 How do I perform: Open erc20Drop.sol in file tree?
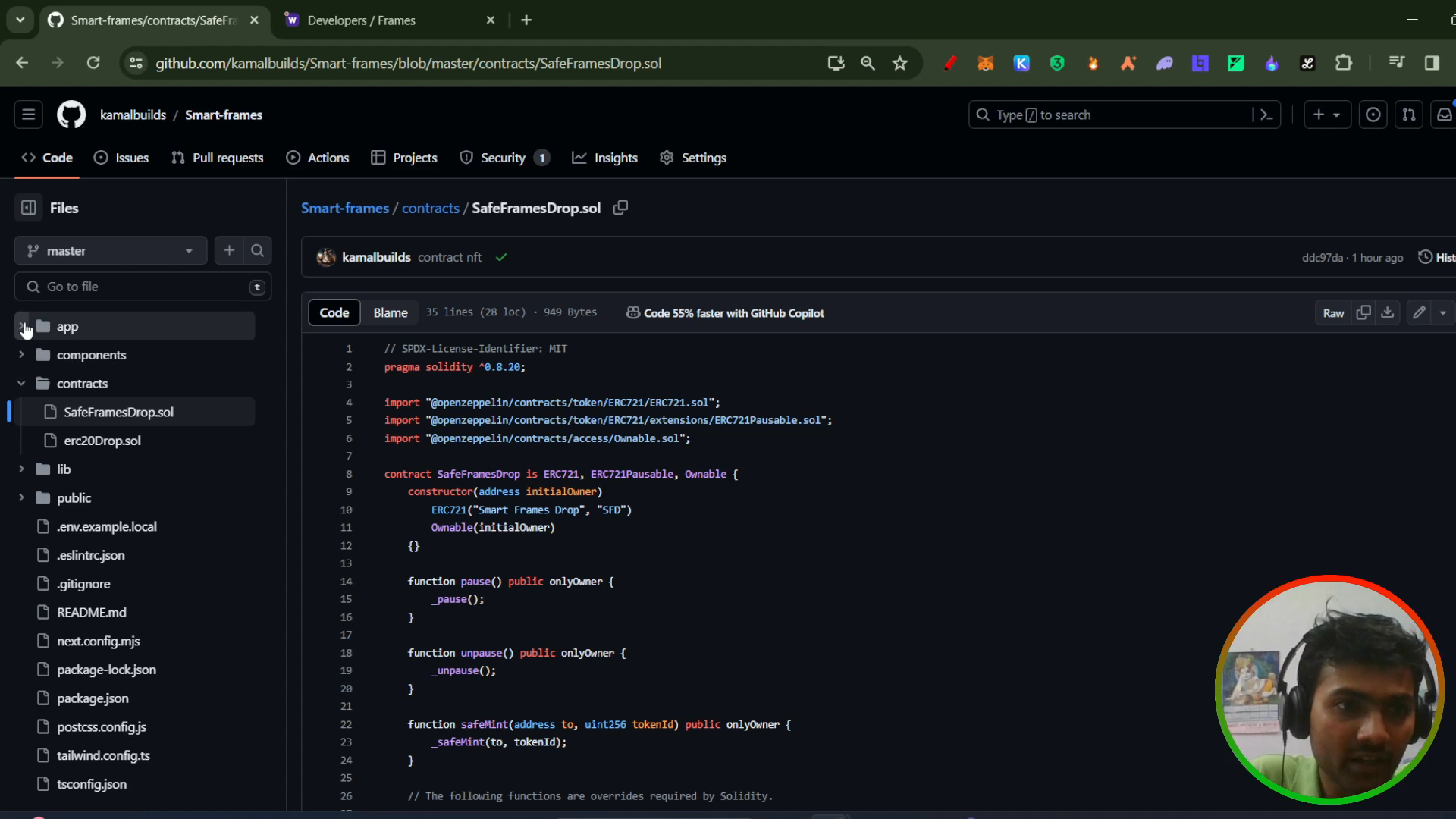click(102, 441)
